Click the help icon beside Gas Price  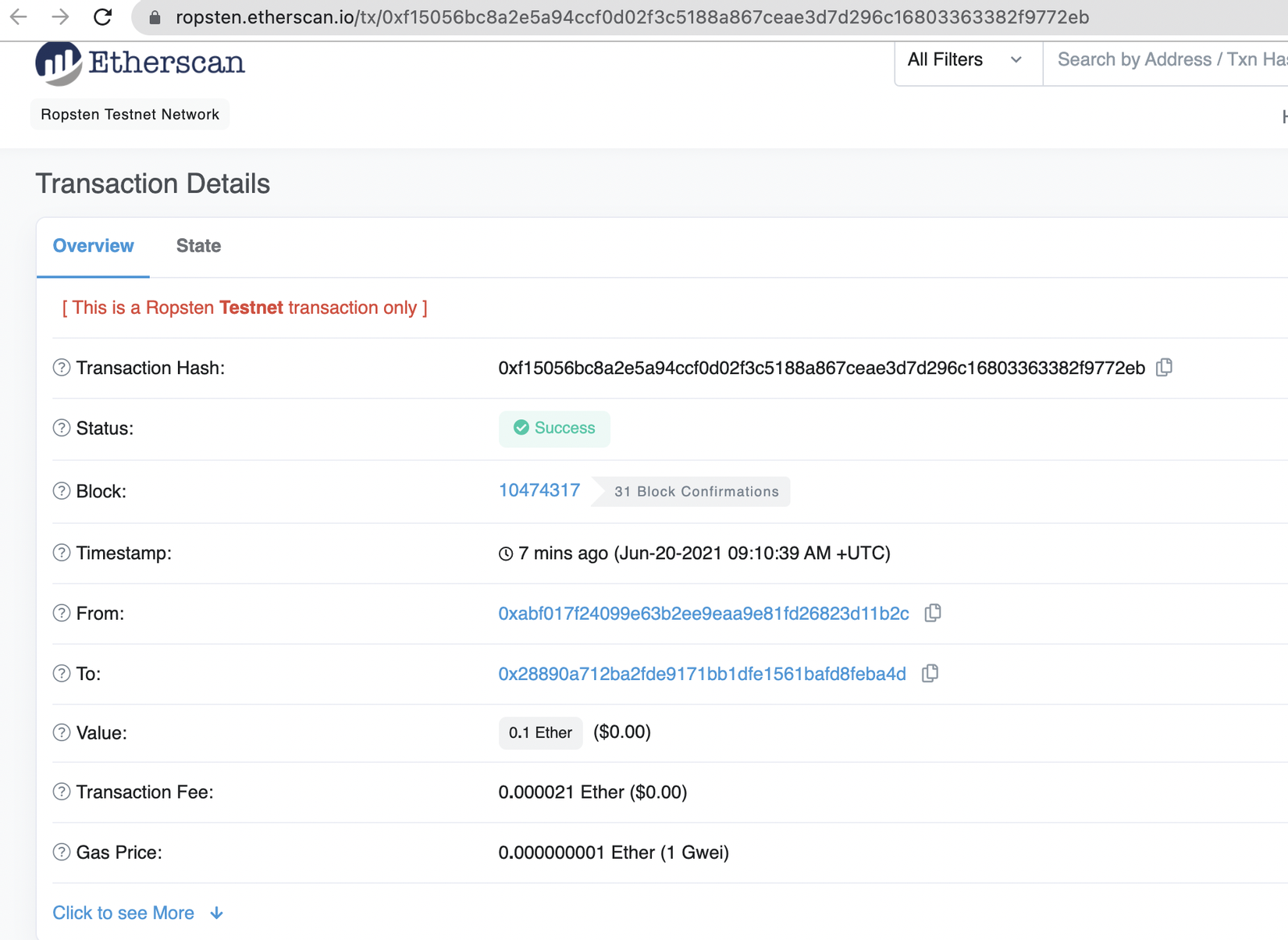pyautogui.click(x=62, y=852)
